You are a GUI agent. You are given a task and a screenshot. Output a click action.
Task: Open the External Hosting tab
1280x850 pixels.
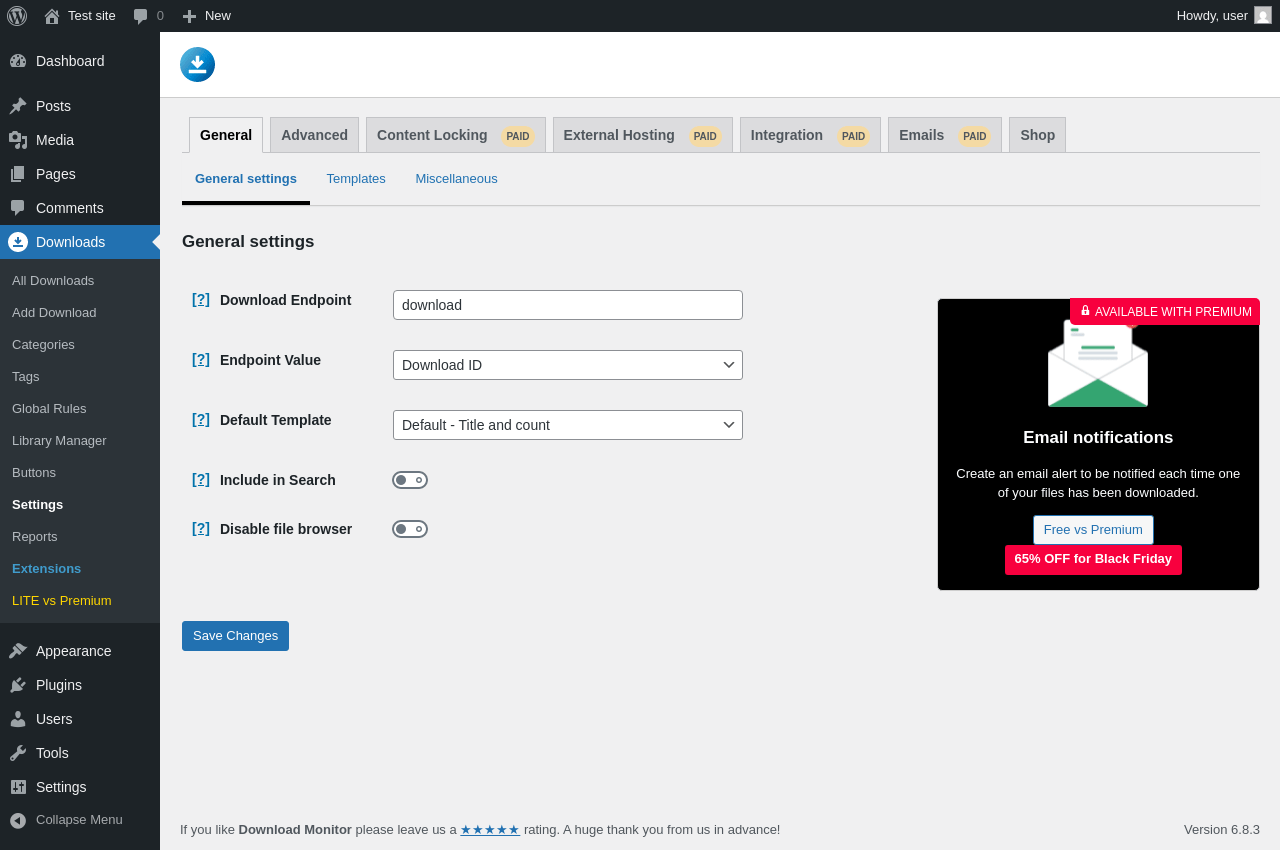click(643, 135)
